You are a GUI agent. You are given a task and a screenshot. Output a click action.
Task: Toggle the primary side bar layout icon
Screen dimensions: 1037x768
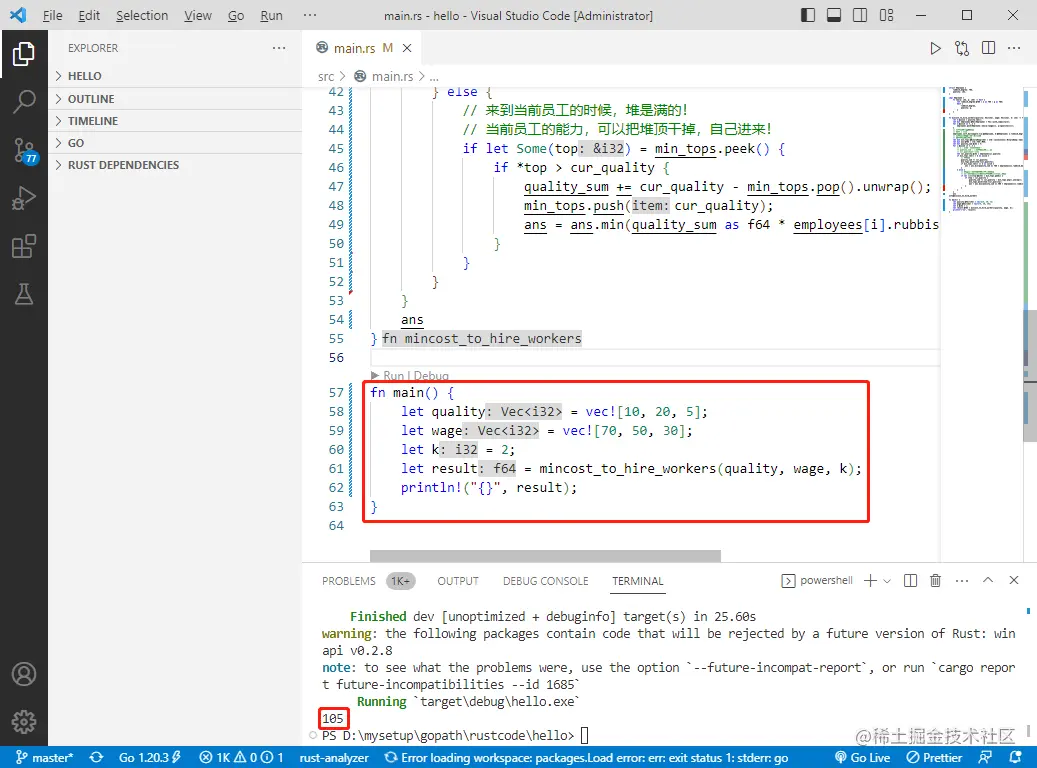(x=808, y=15)
